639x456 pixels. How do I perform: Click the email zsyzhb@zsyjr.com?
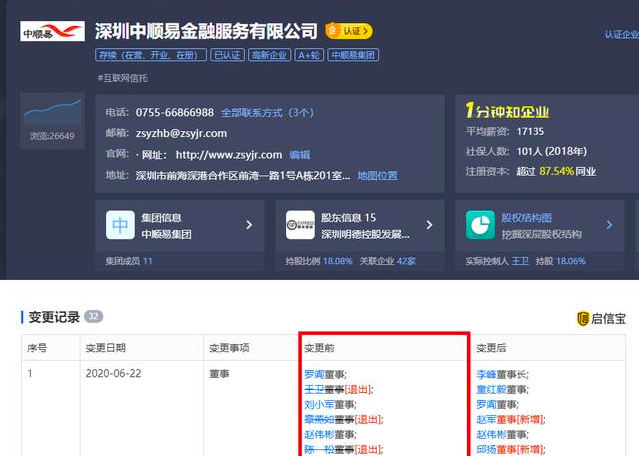181,133
